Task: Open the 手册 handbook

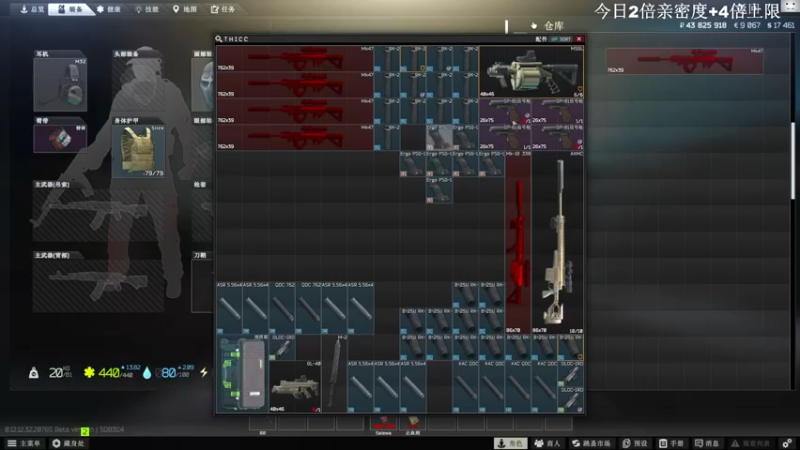Action: [x=671, y=443]
